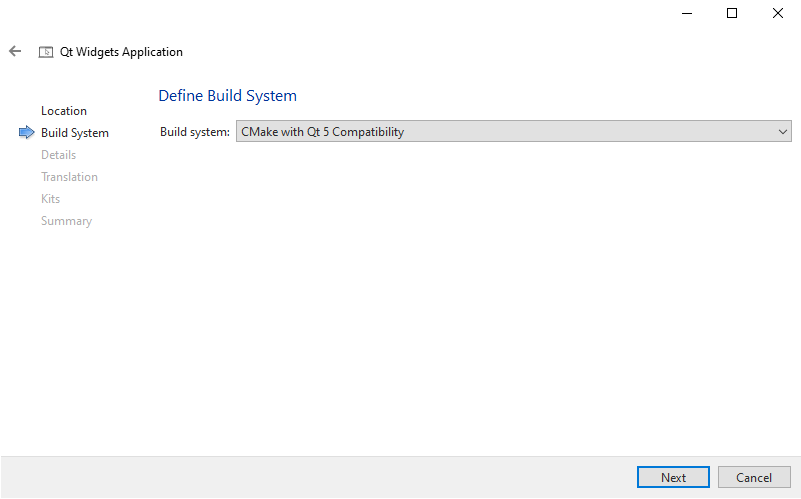The height and width of the screenshot is (499, 801).
Task: Close the wizard dialog window
Action: click(x=777, y=14)
